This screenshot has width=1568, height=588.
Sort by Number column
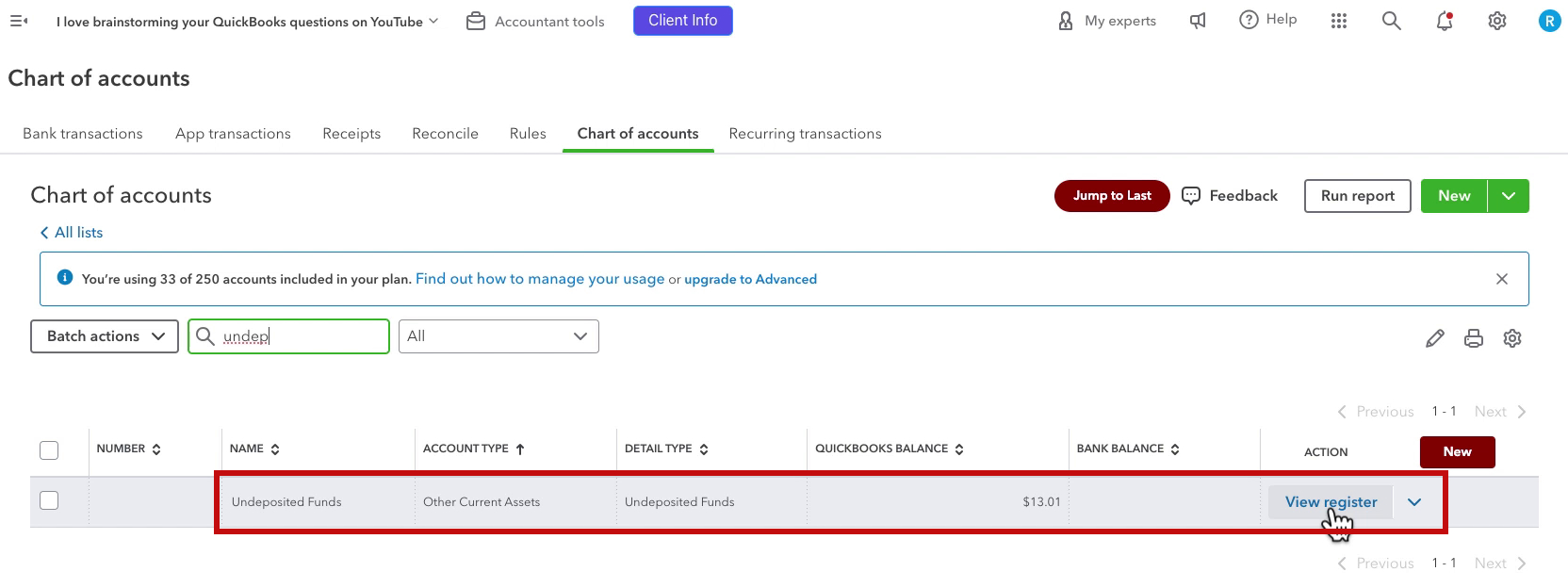tap(128, 449)
